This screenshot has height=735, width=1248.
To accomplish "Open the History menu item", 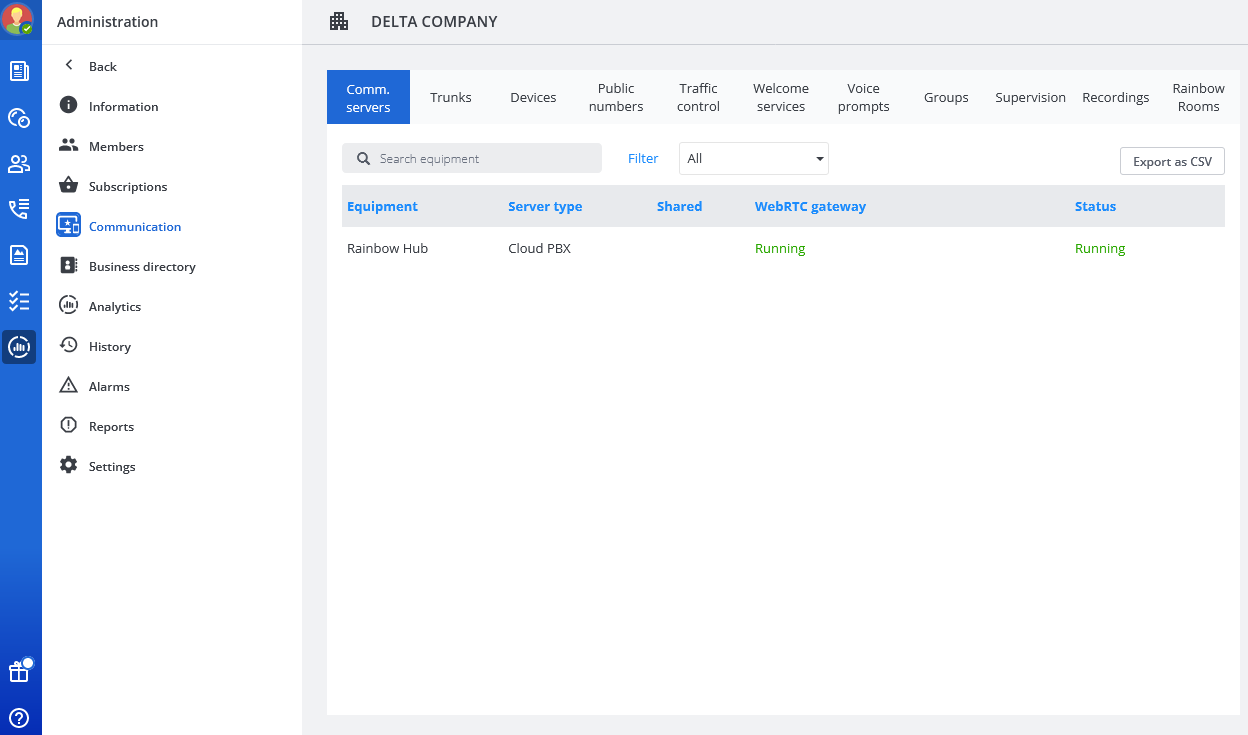I will (109, 347).
